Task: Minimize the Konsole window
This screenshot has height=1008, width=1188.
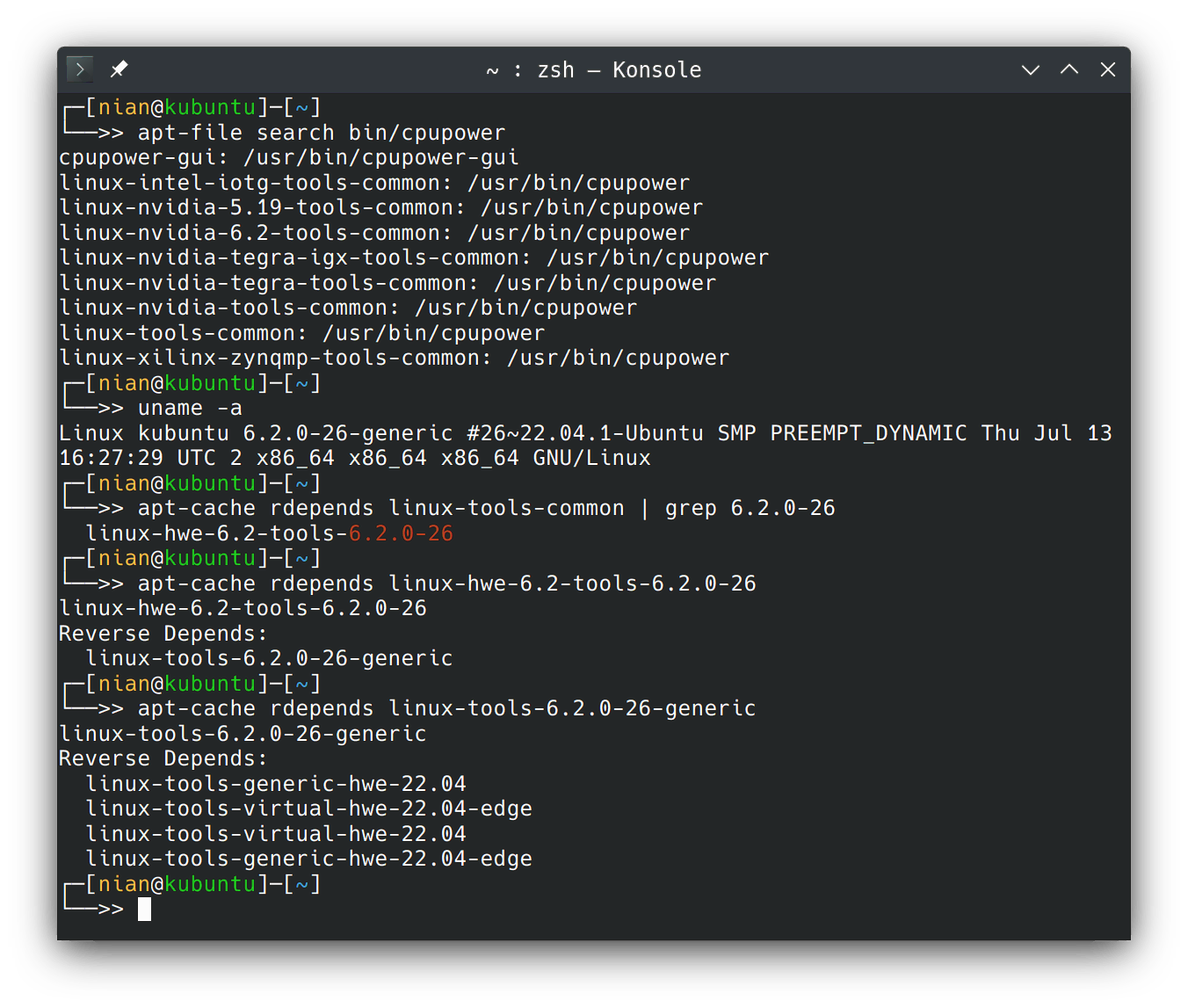Action: 1030,69
